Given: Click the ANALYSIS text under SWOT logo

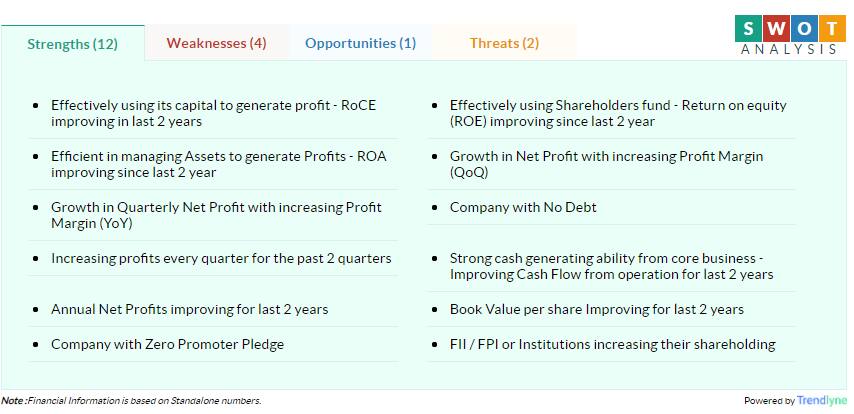Looking at the screenshot, I should (789, 49).
